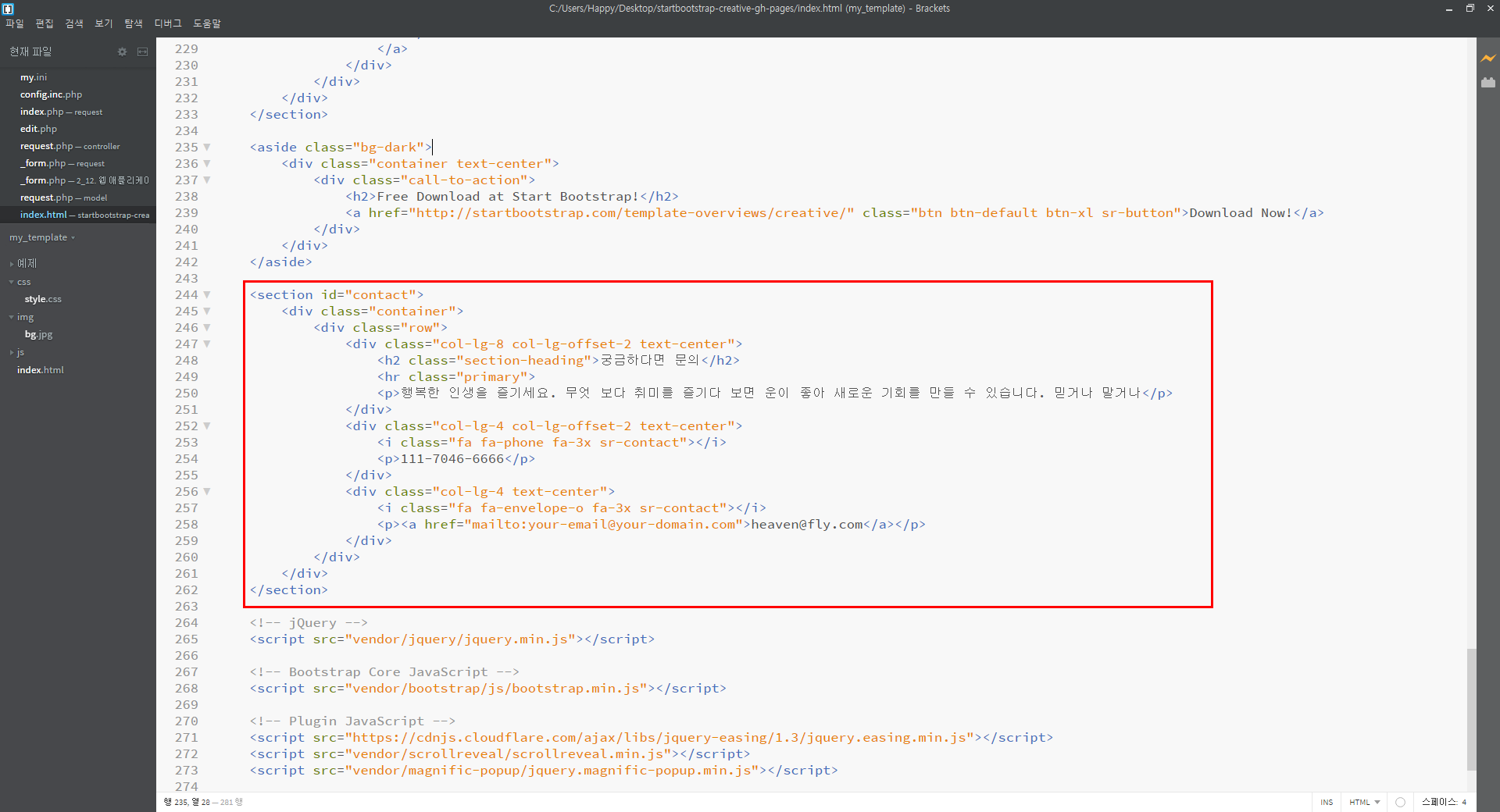Fold code at line 236 triangle

pyautogui.click(x=207, y=163)
